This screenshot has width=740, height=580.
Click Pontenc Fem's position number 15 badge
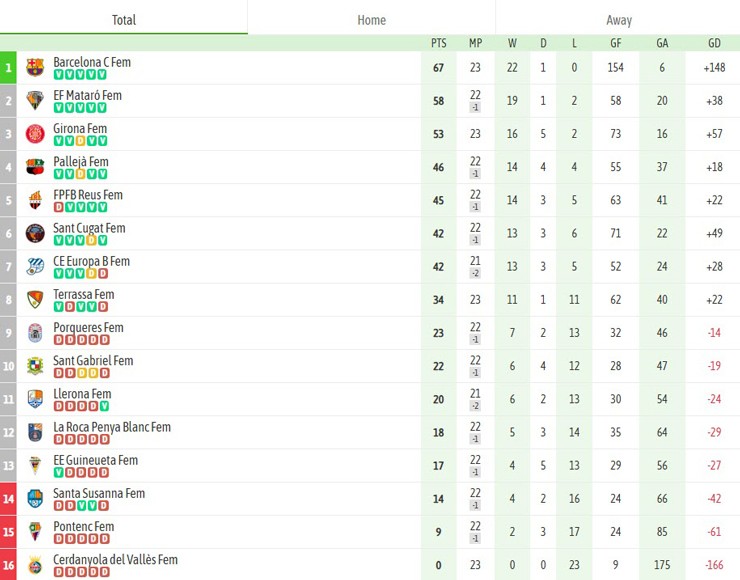click(x=9, y=531)
